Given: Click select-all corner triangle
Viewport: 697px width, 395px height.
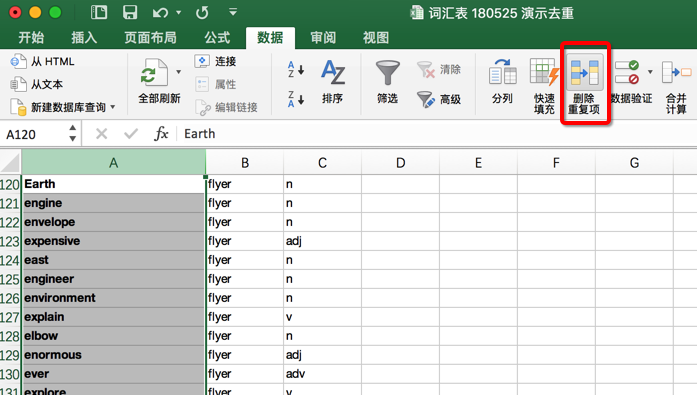Looking at the screenshot, I should [x=10, y=162].
